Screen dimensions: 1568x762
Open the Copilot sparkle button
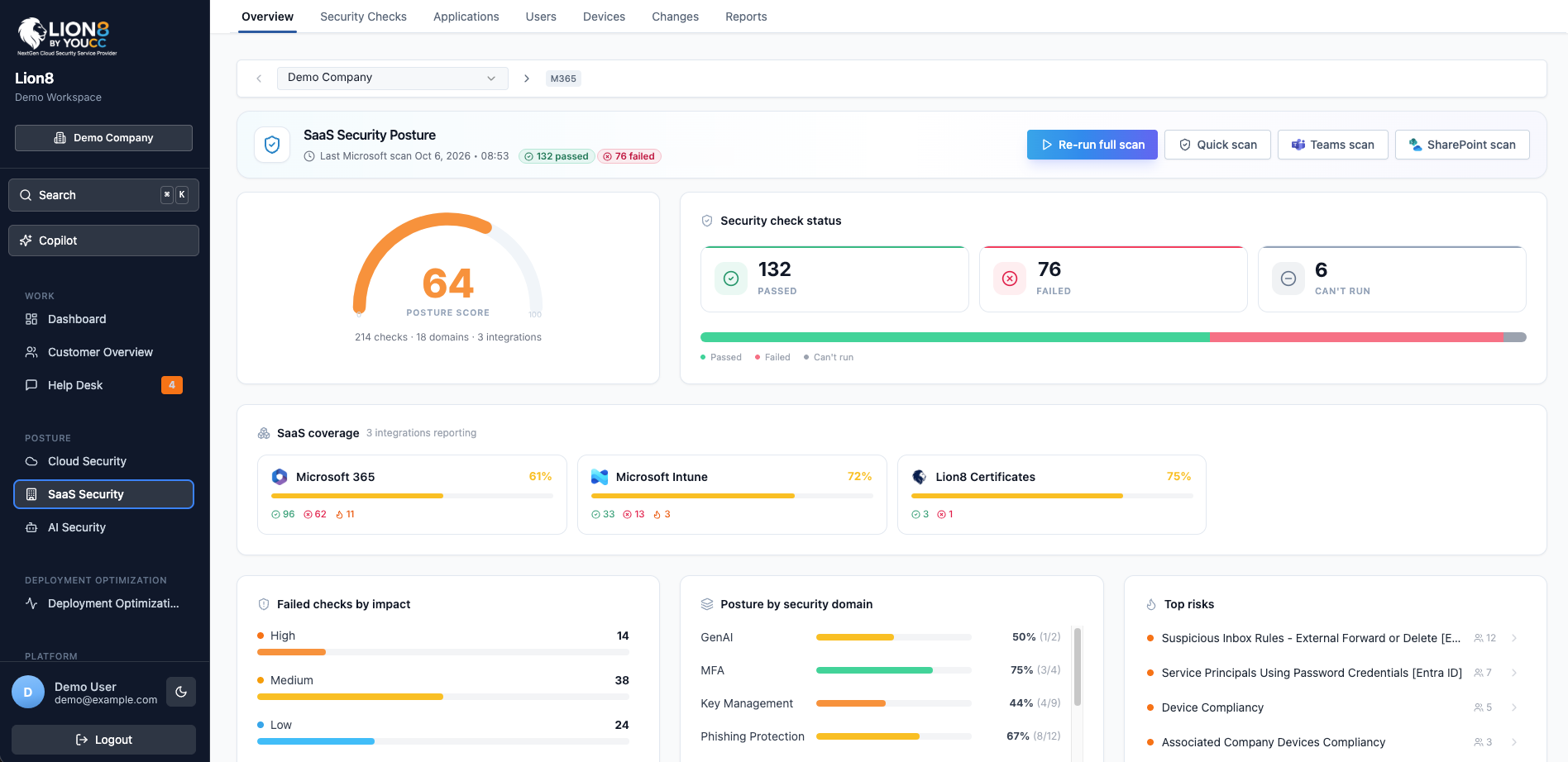[x=103, y=241]
